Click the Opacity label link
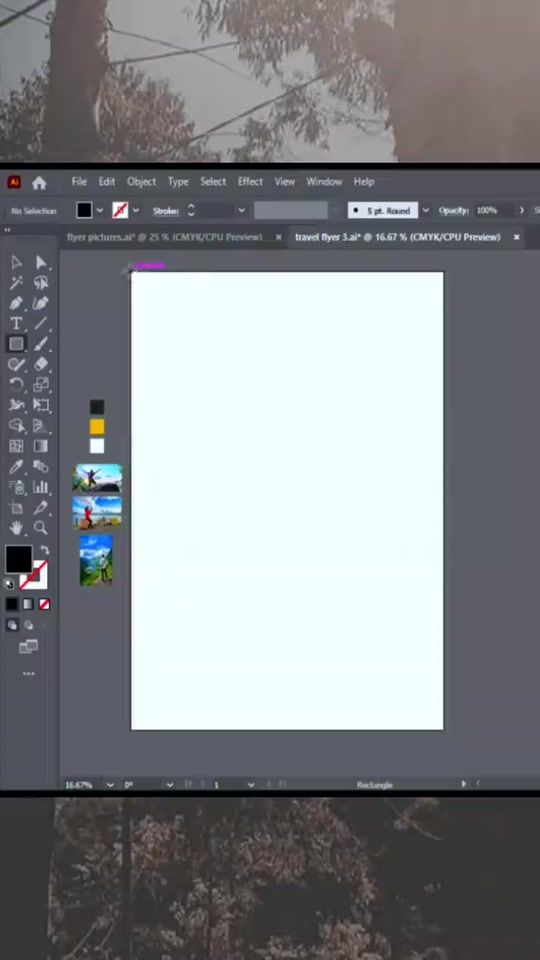The height and width of the screenshot is (960, 540). [454, 211]
